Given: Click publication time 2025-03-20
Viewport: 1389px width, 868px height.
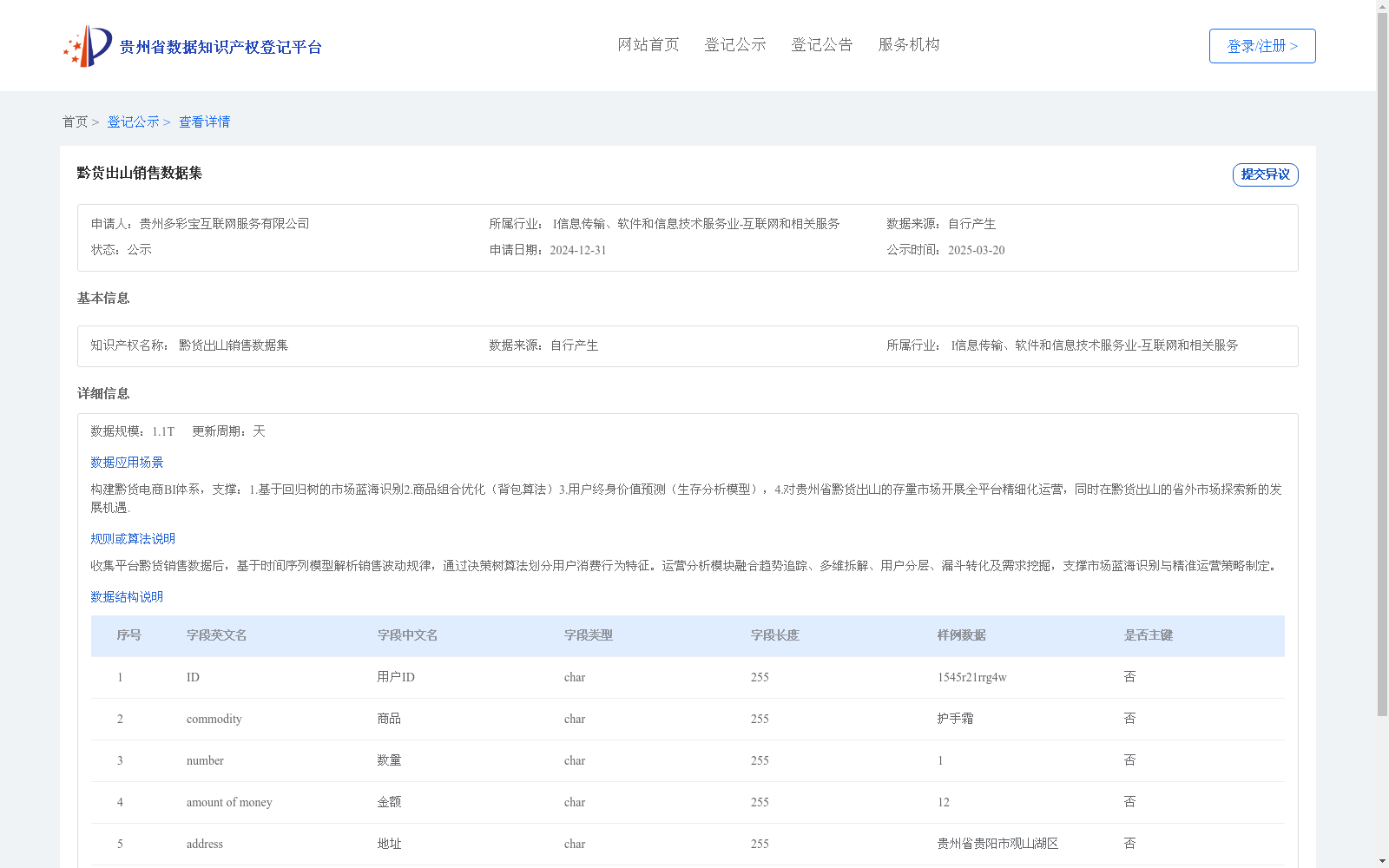Looking at the screenshot, I should (x=977, y=250).
